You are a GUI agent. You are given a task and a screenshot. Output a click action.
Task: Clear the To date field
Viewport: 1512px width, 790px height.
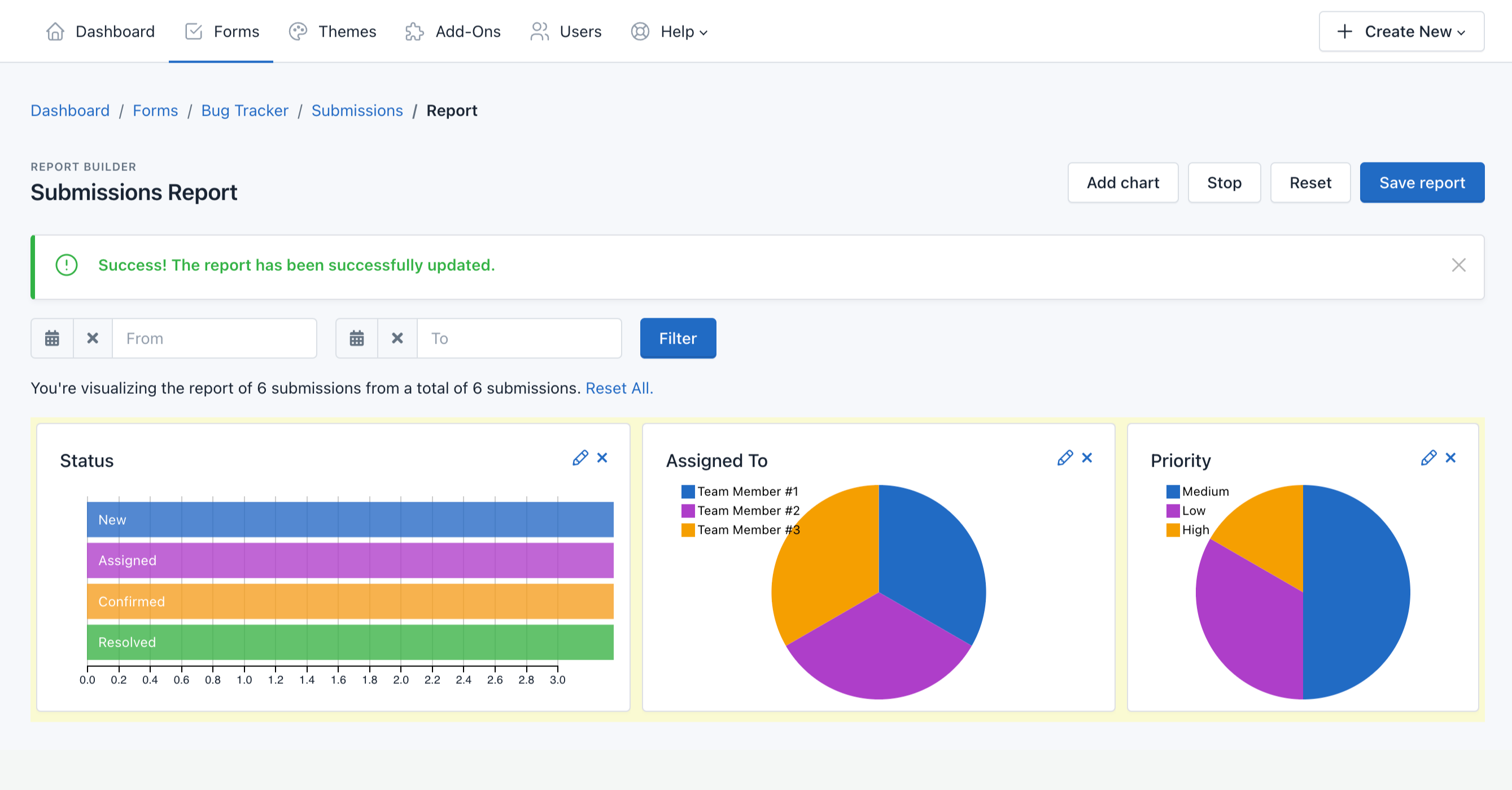pyautogui.click(x=397, y=339)
